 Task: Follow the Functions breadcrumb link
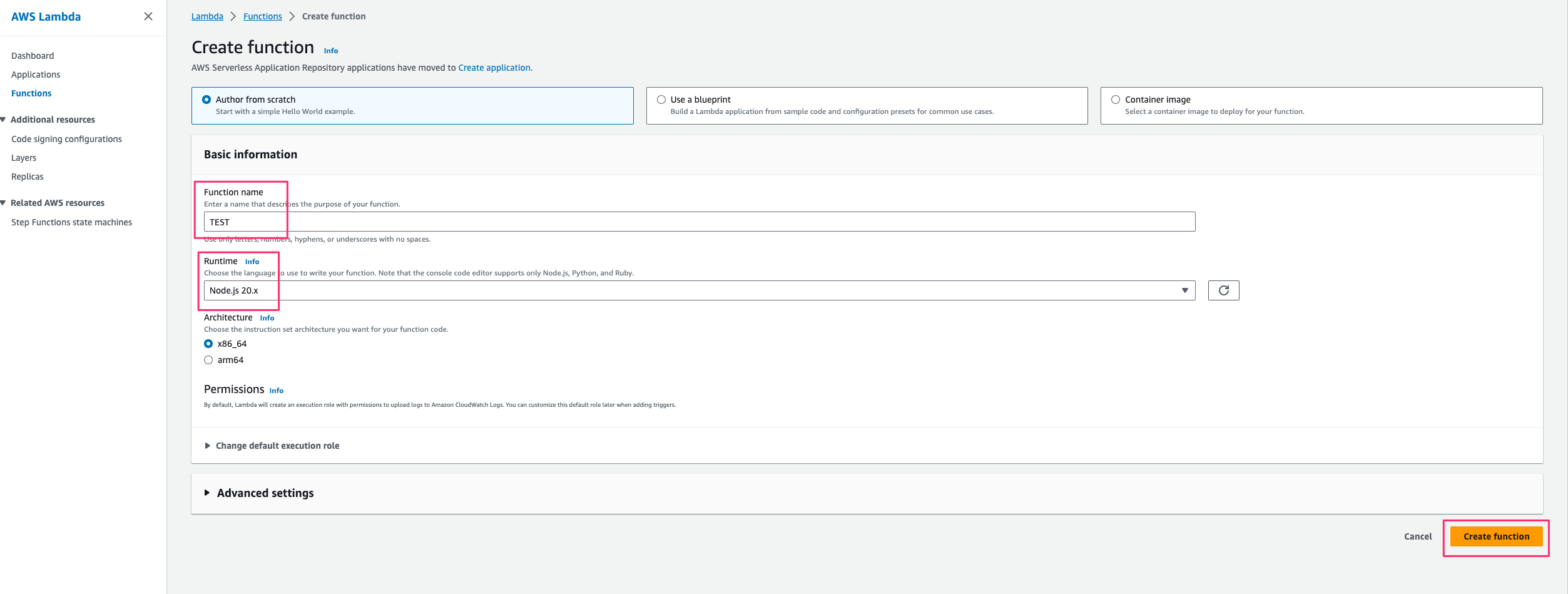(263, 16)
